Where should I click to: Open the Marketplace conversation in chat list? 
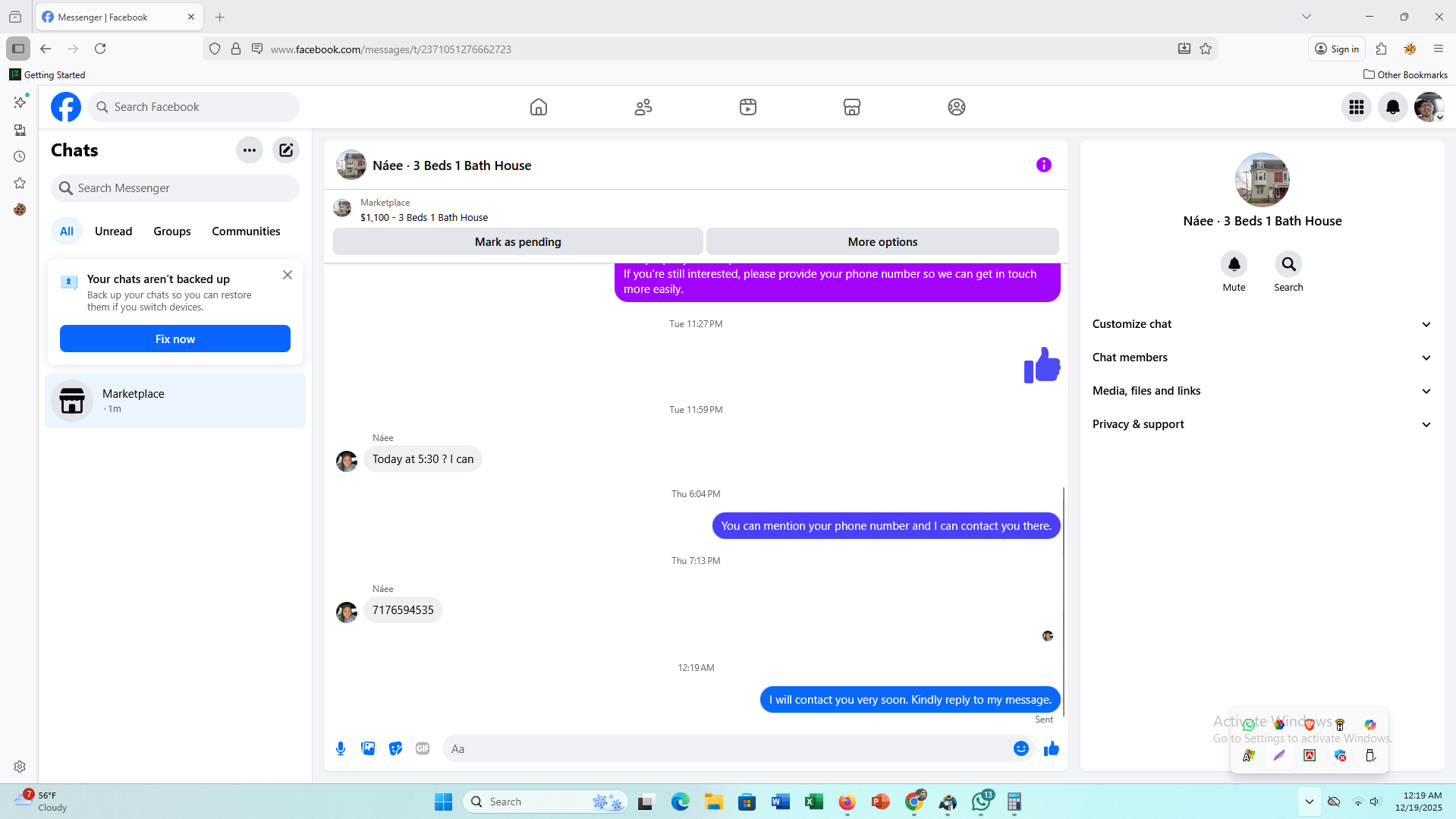[x=175, y=401]
